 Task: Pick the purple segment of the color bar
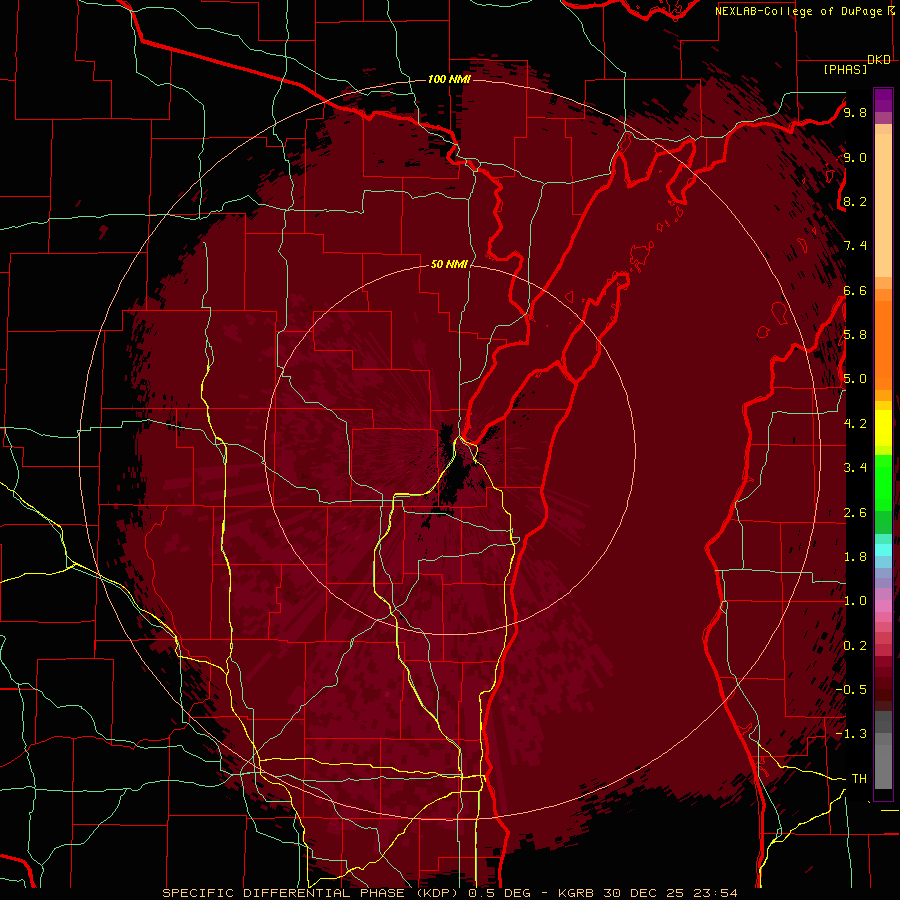point(883,100)
